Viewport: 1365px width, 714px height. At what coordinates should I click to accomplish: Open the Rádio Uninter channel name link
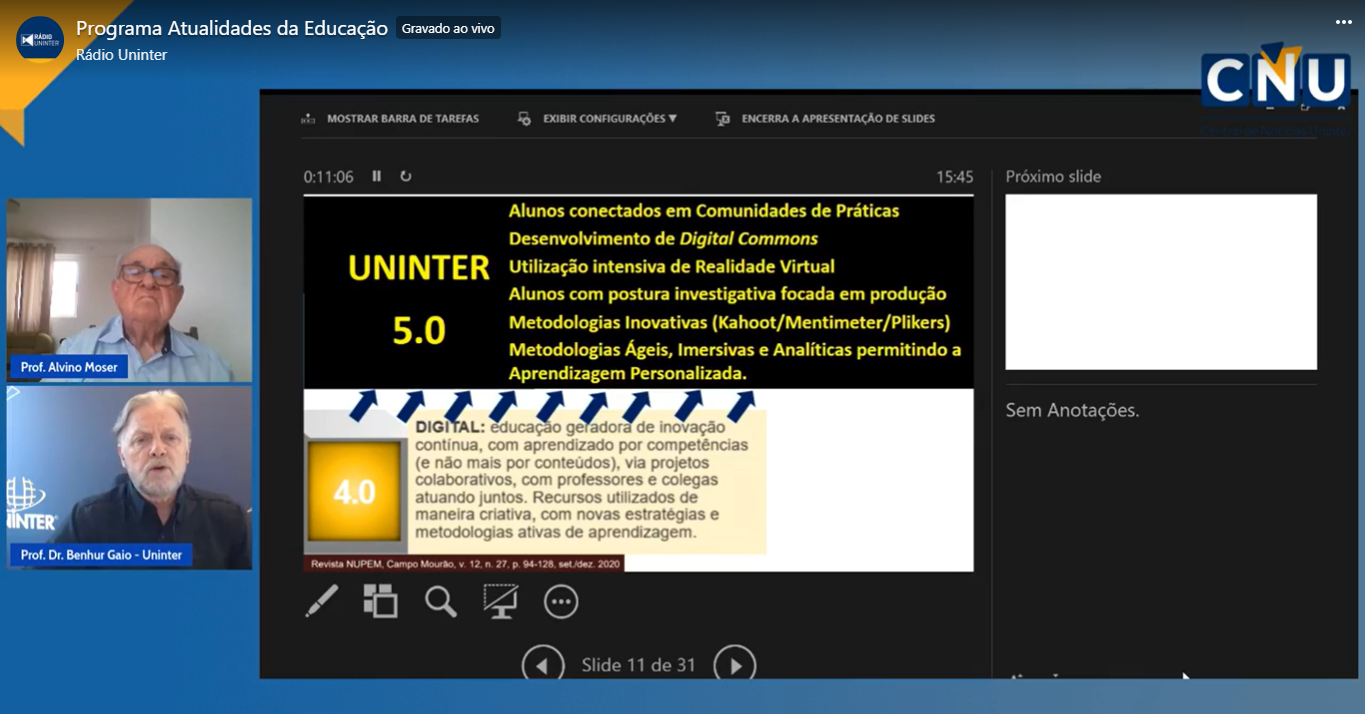(x=121, y=55)
